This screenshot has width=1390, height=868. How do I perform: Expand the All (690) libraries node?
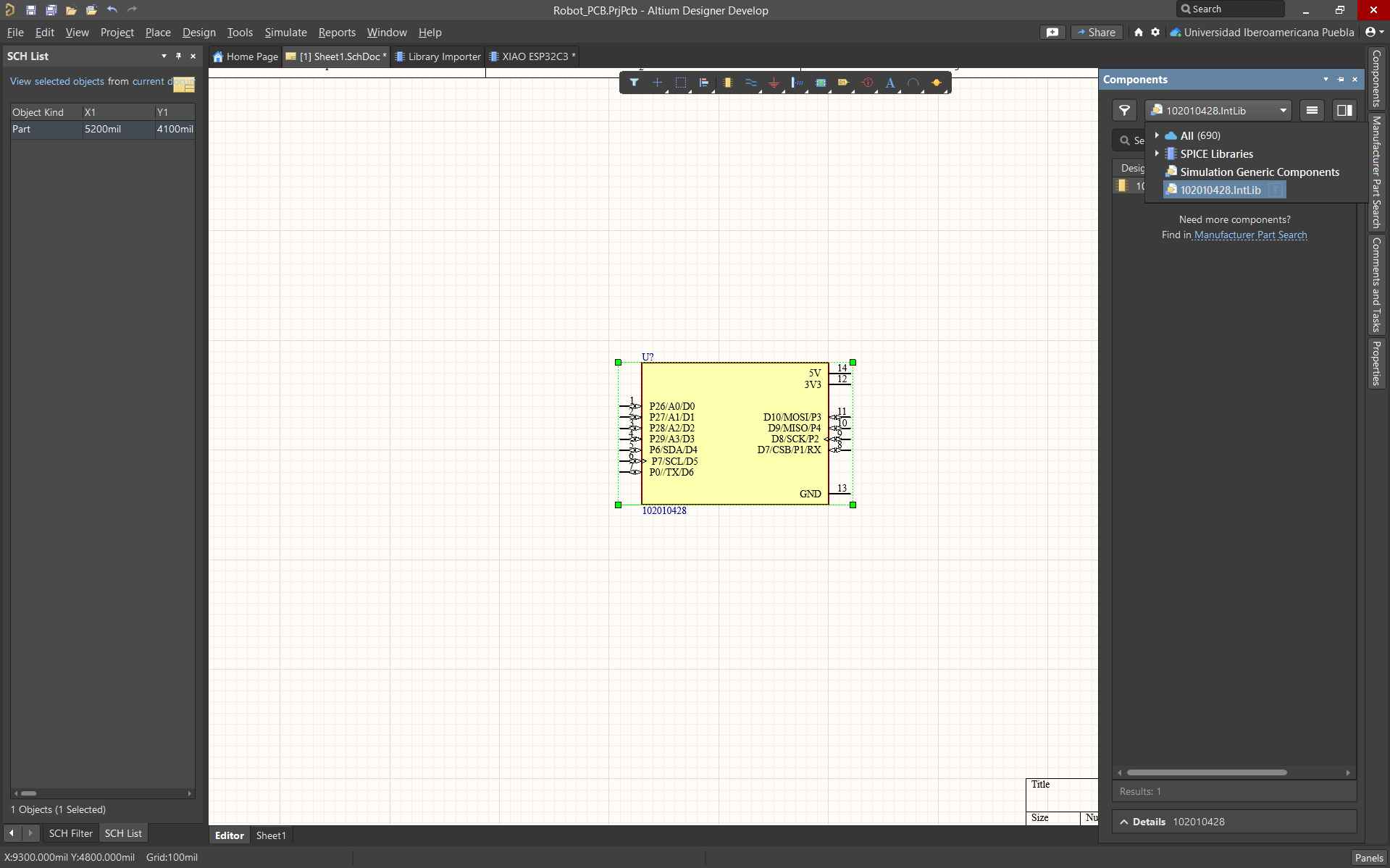1157,135
